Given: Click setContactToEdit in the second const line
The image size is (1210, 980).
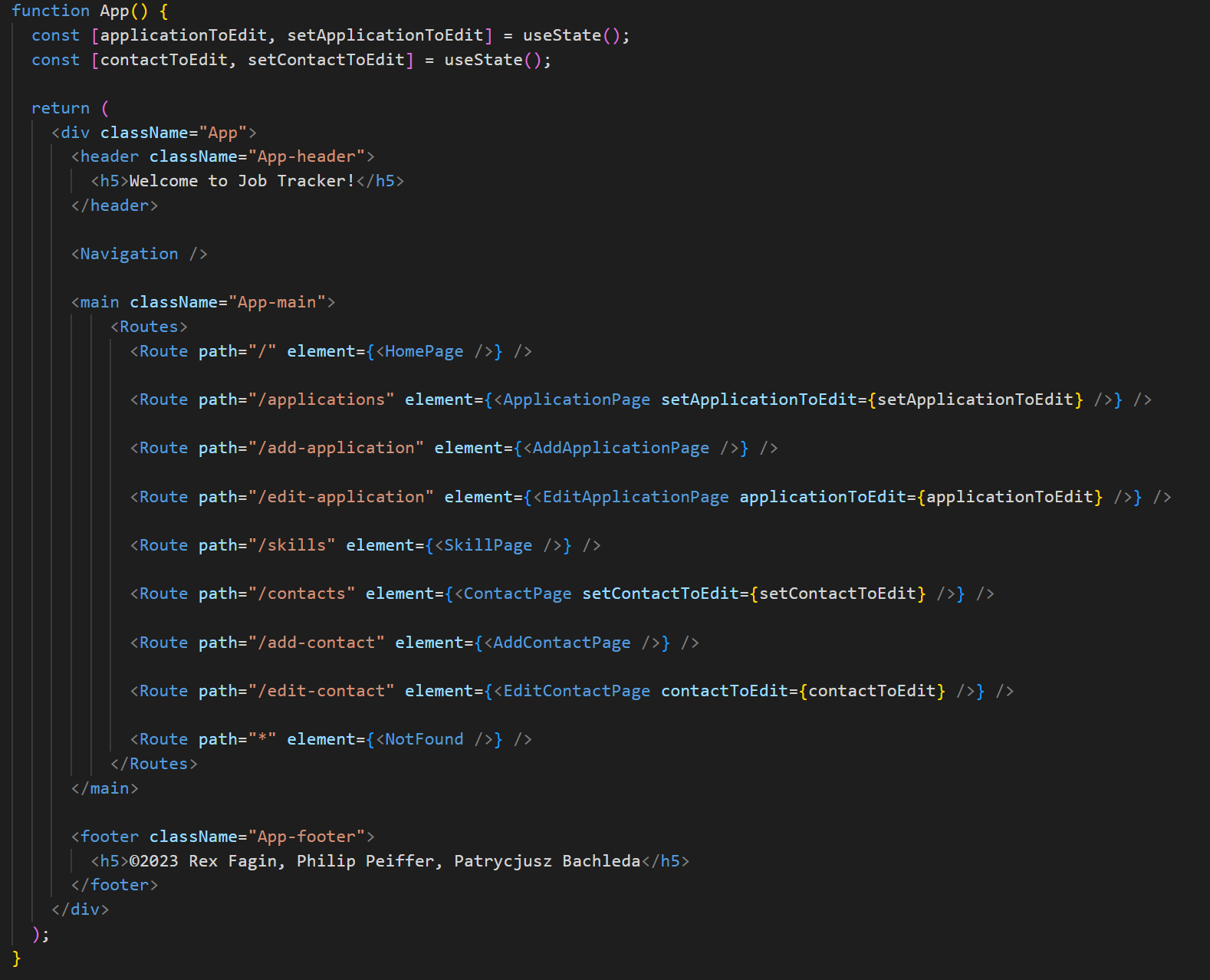Looking at the screenshot, I should tap(326, 60).
